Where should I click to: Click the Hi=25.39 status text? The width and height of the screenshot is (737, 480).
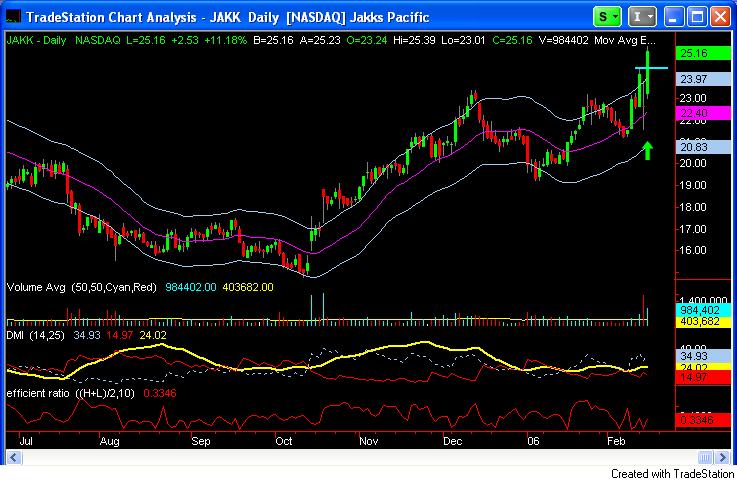pos(414,40)
